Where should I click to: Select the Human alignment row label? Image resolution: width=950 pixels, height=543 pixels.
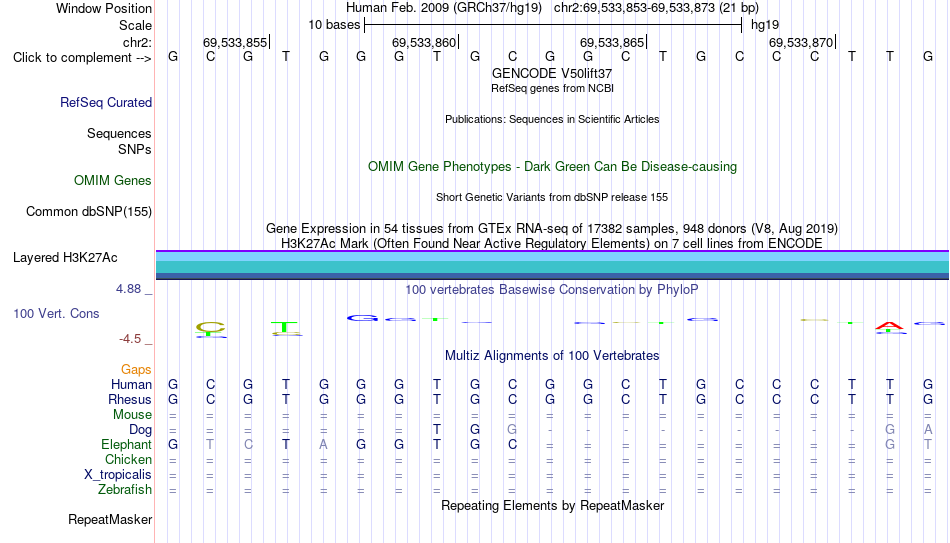click(x=131, y=385)
